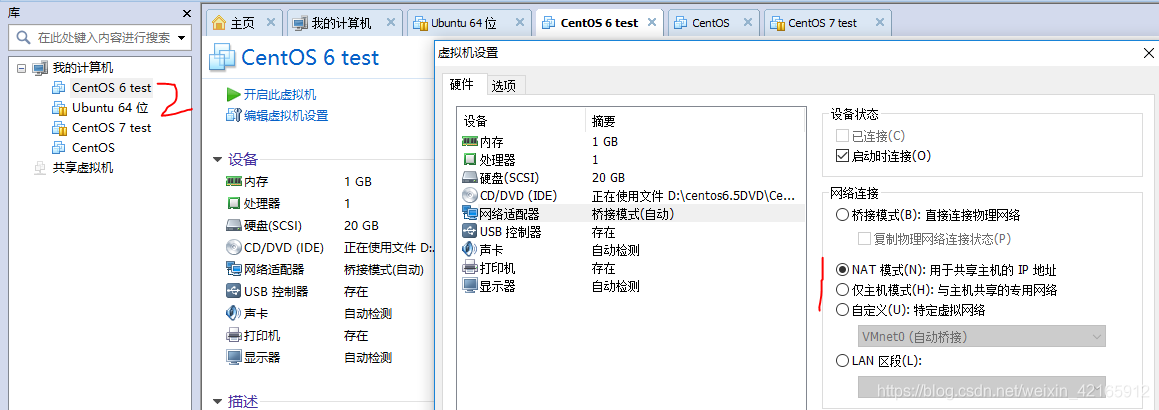Open the library search dropdown arrow
The image size is (1159, 410).
(x=181, y=38)
